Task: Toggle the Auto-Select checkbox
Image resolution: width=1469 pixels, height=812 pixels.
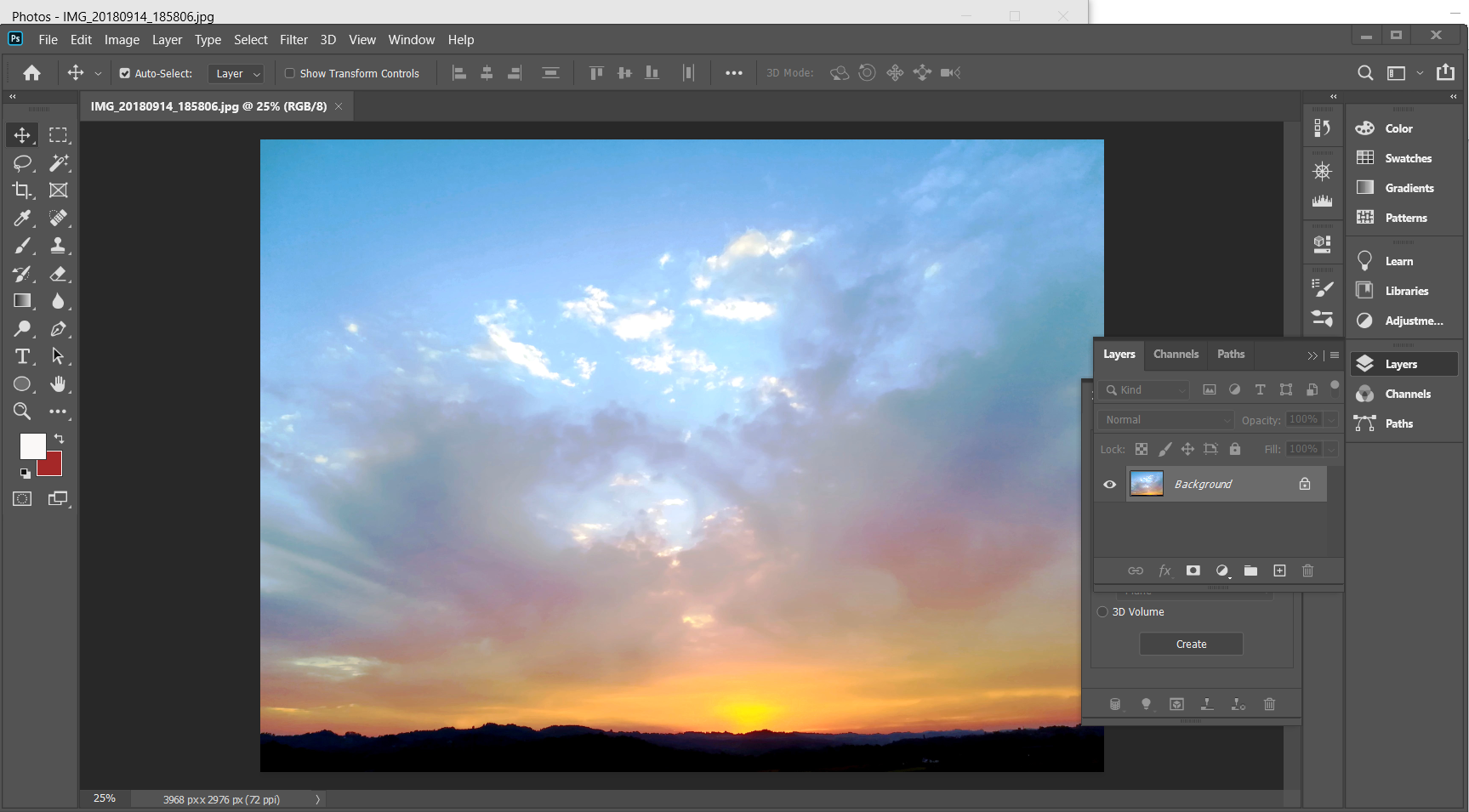Action: pos(125,74)
